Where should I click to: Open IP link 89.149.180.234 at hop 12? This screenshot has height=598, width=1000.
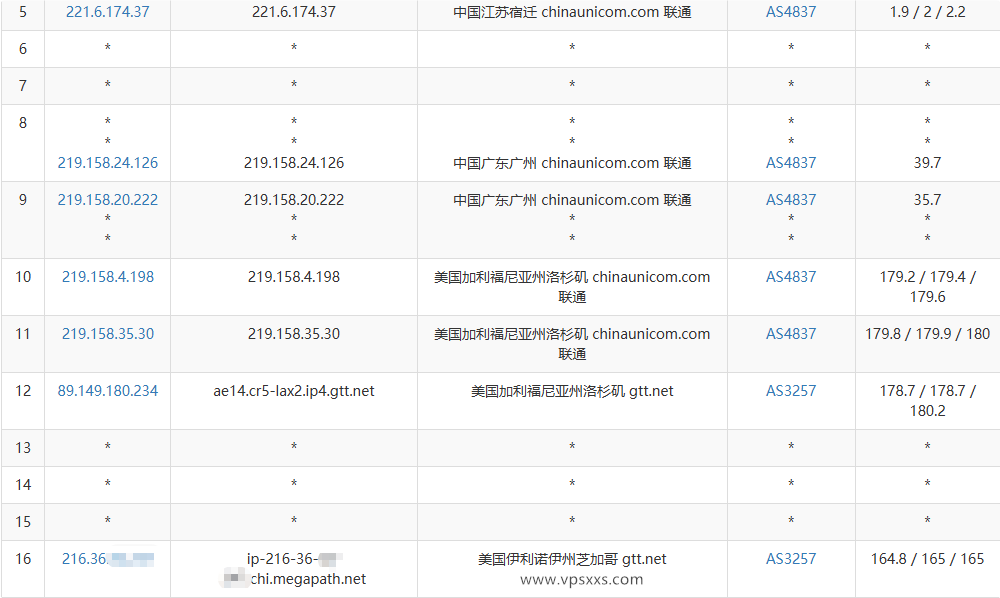[107, 391]
